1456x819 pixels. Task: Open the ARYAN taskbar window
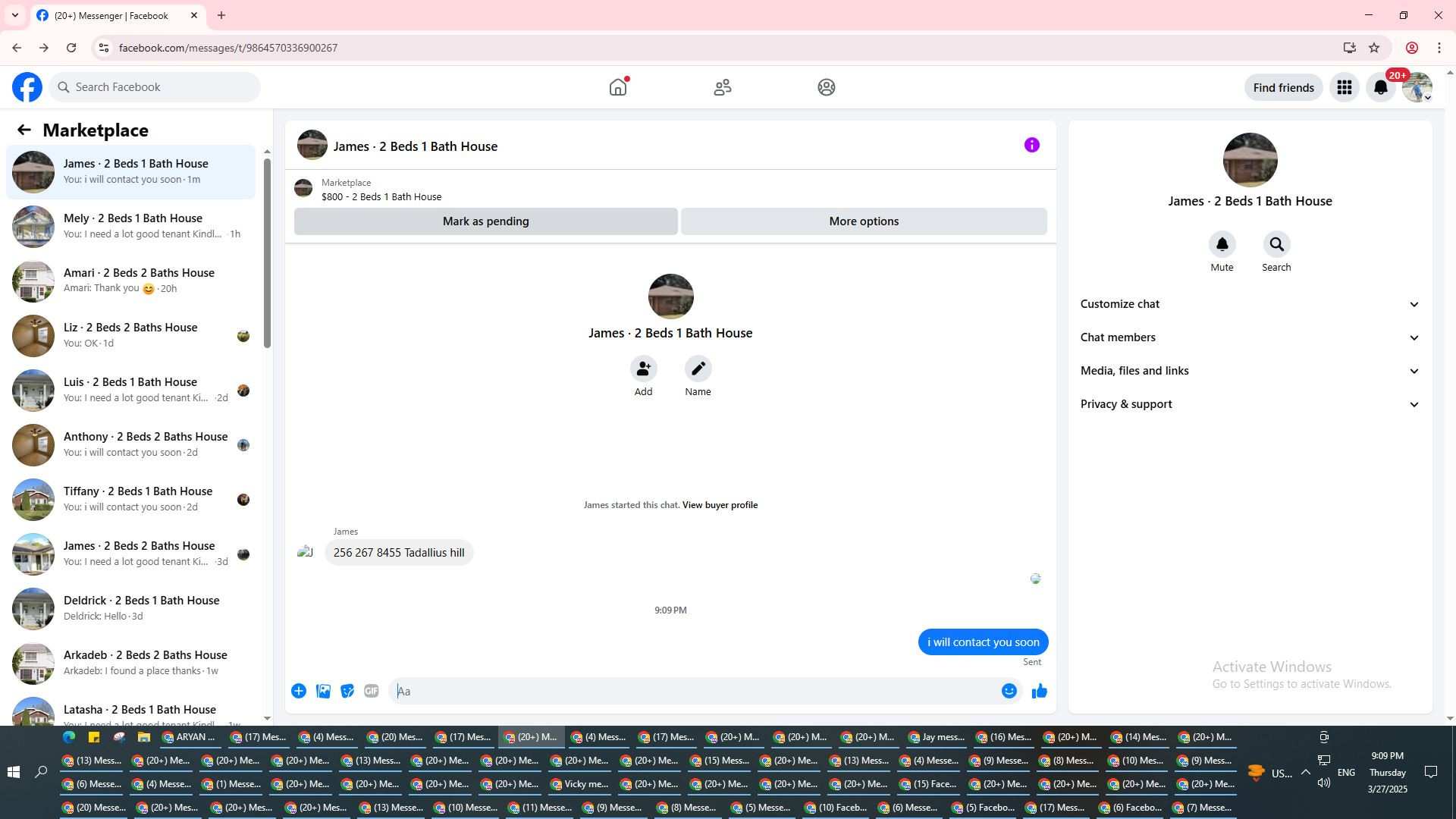click(x=190, y=737)
